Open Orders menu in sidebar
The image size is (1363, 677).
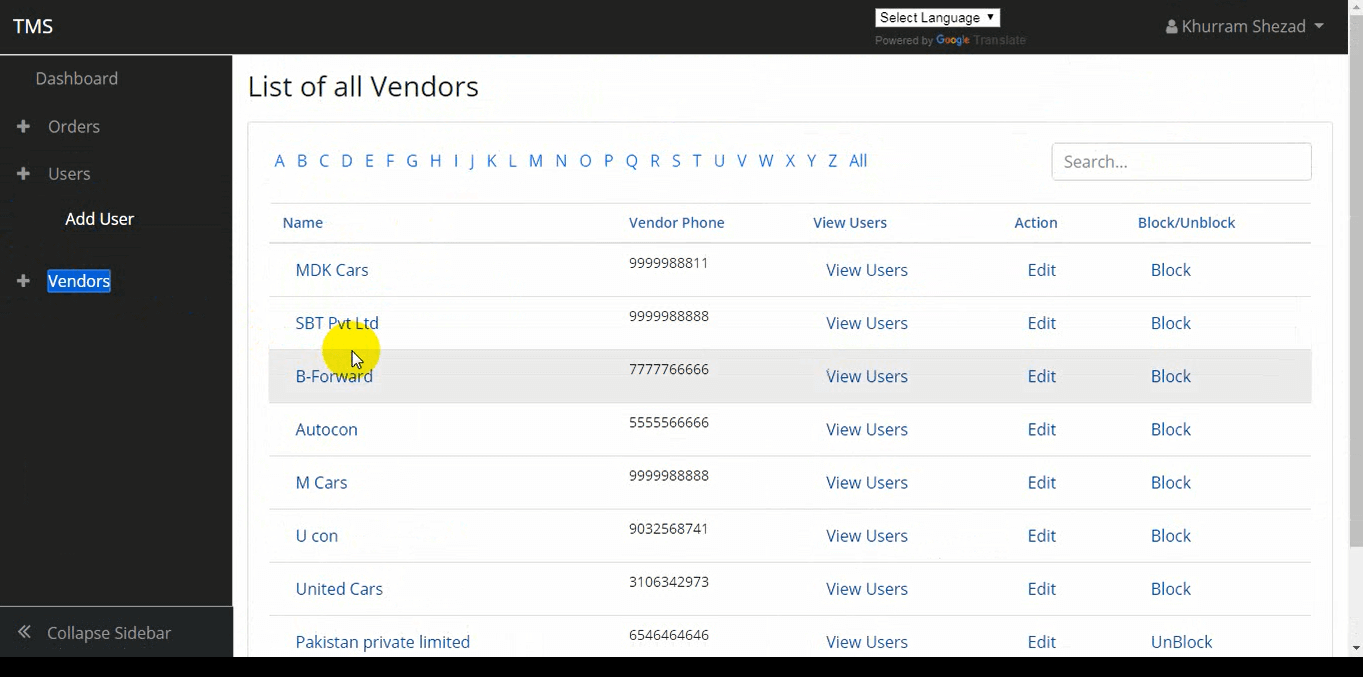click(x=74, y=126)
